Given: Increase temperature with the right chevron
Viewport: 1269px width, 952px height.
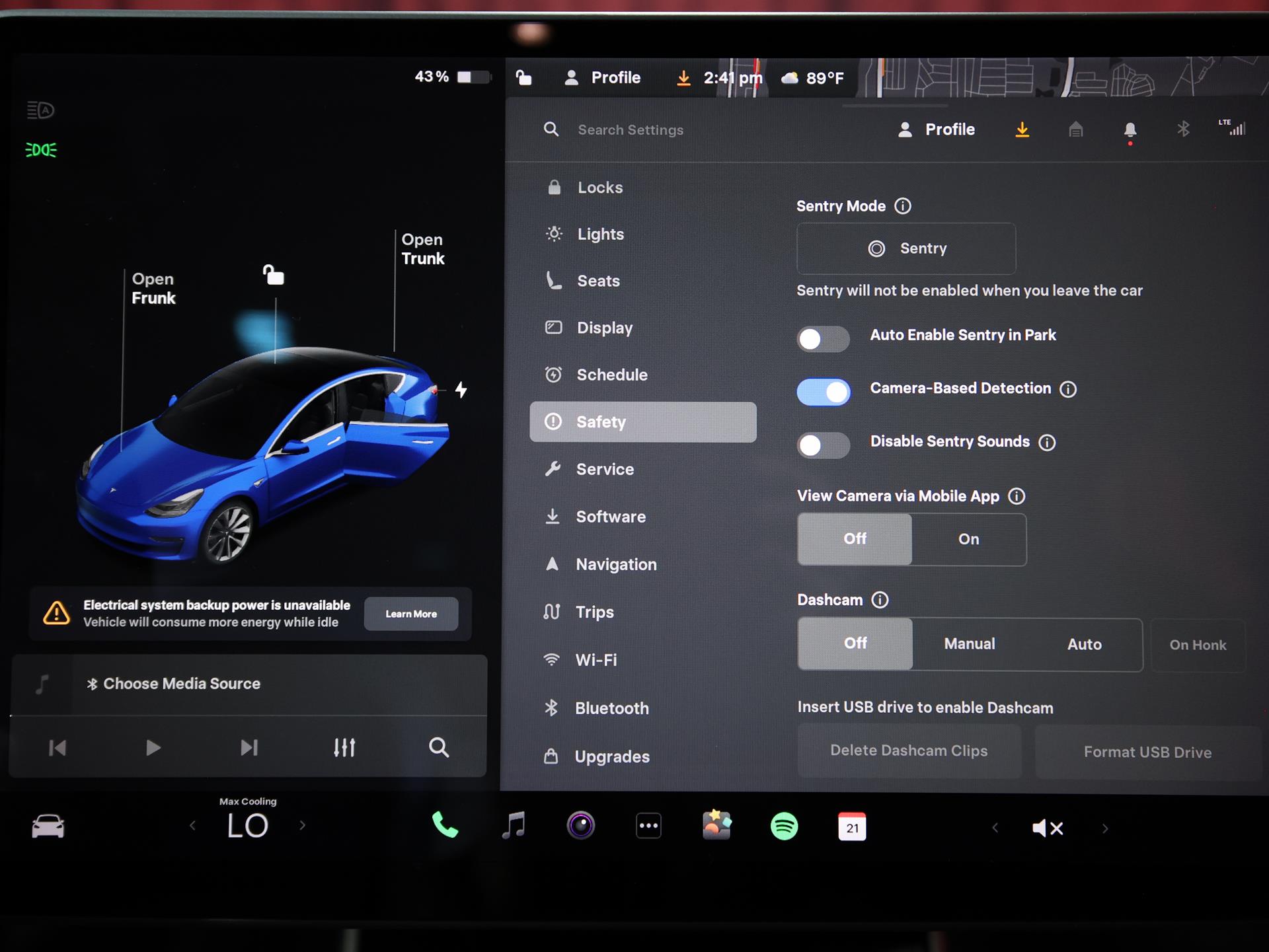Looking at the screenshot, I should 303,825.
